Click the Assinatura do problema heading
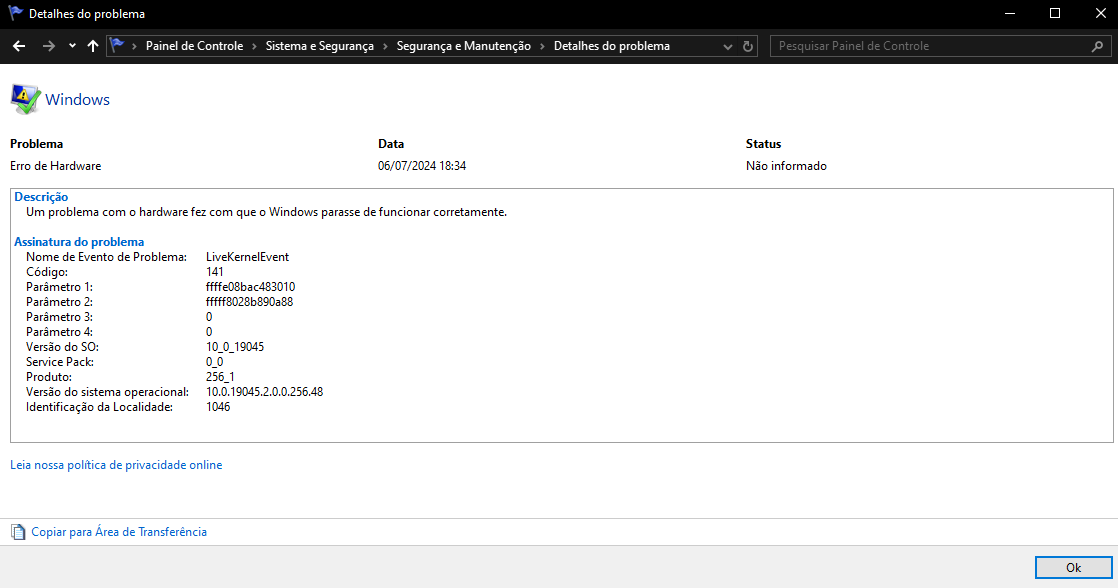This screenshot has height=588, width=1118. pos(79,242)
